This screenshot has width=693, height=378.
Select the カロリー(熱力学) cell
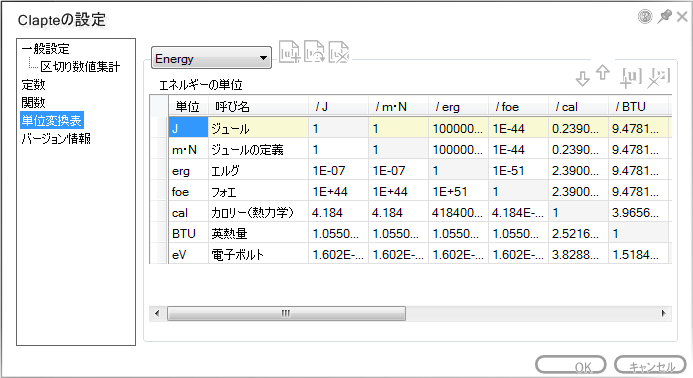point(258,212)
